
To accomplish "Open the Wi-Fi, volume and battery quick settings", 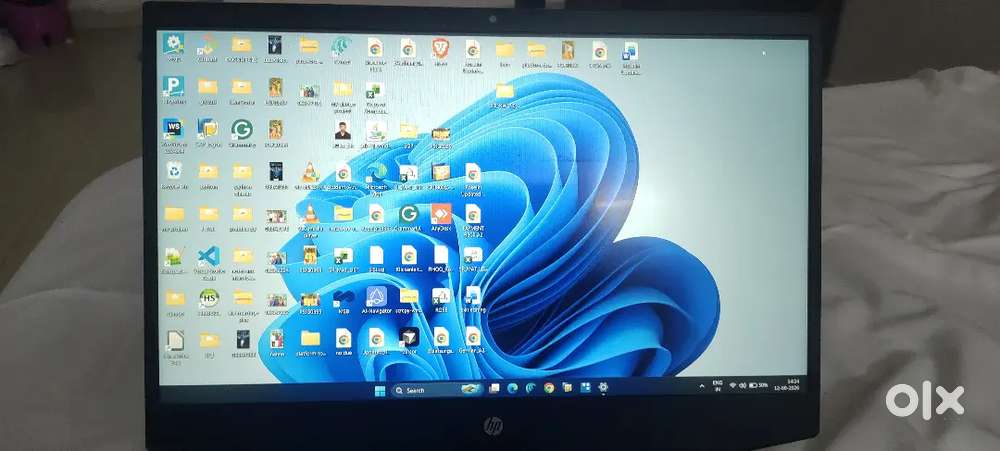I will point(749,385).
